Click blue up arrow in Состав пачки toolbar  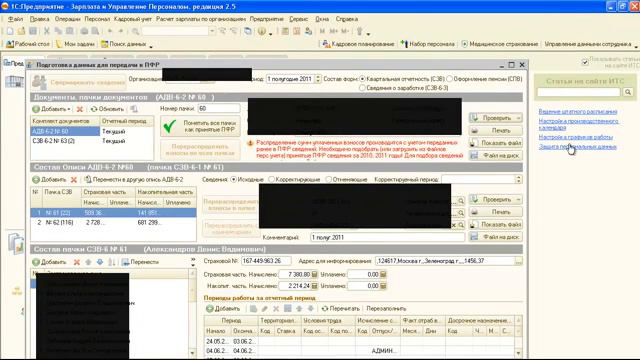[x=88, y=262]
